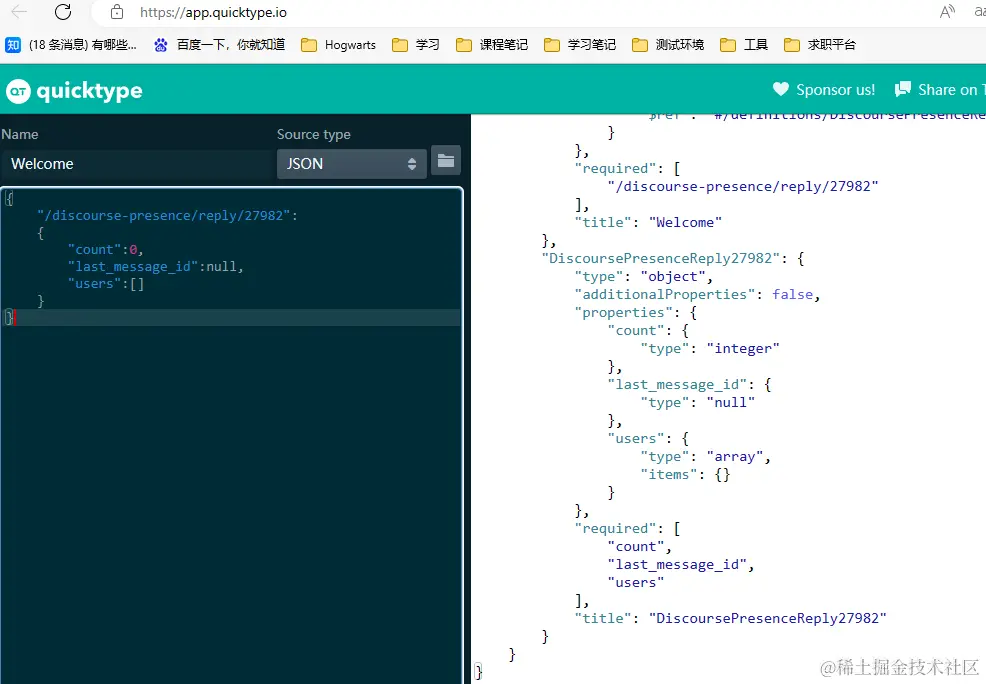986x684 pixels.
Task: Click "type": "null" in output
Action: 697,402
